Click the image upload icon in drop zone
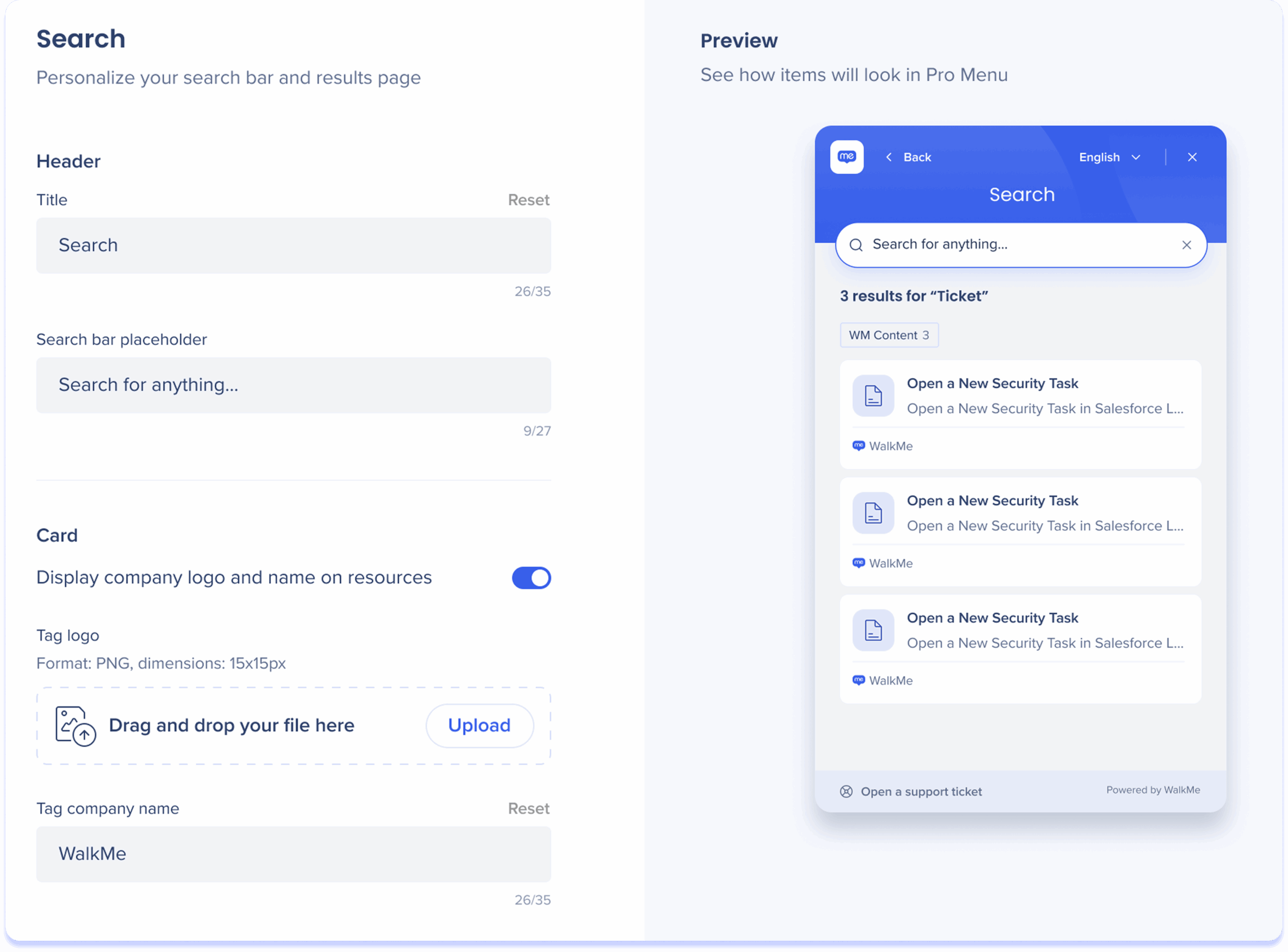Image resolution: width=1288 pixels, height=952 pixels. (x=75, y=726)
